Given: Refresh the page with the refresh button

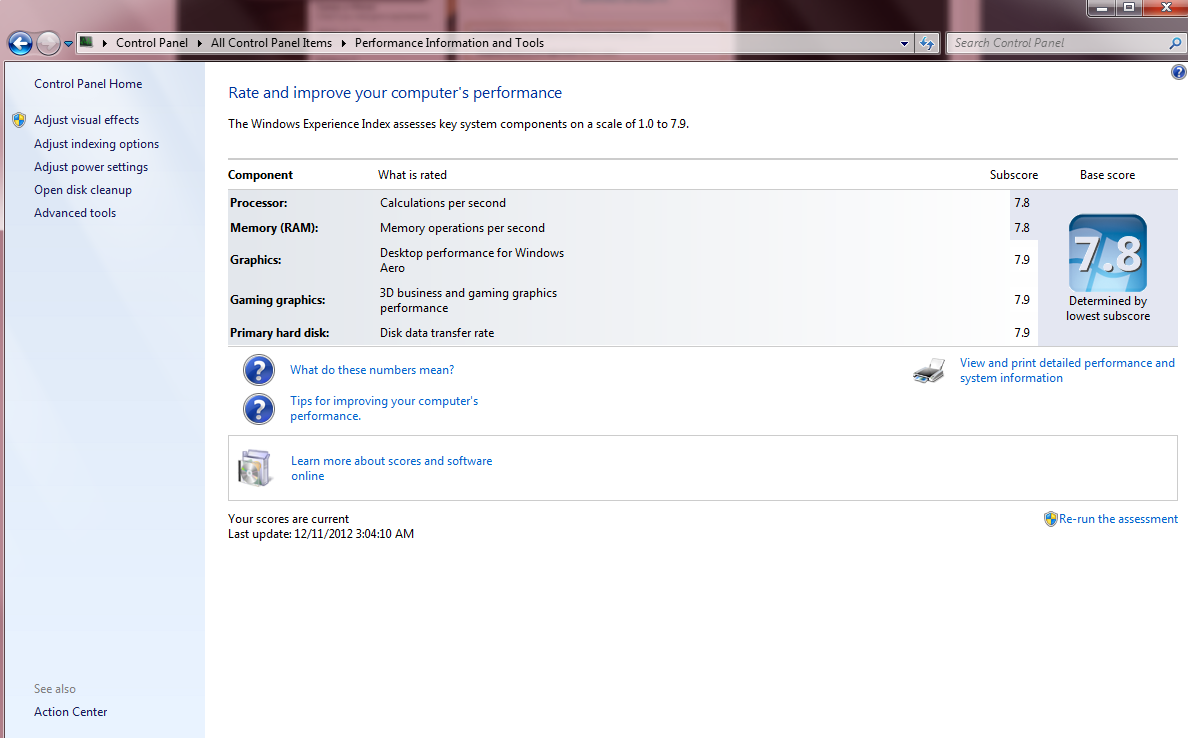Looking at the screenshot, I should tap(927, 43).
